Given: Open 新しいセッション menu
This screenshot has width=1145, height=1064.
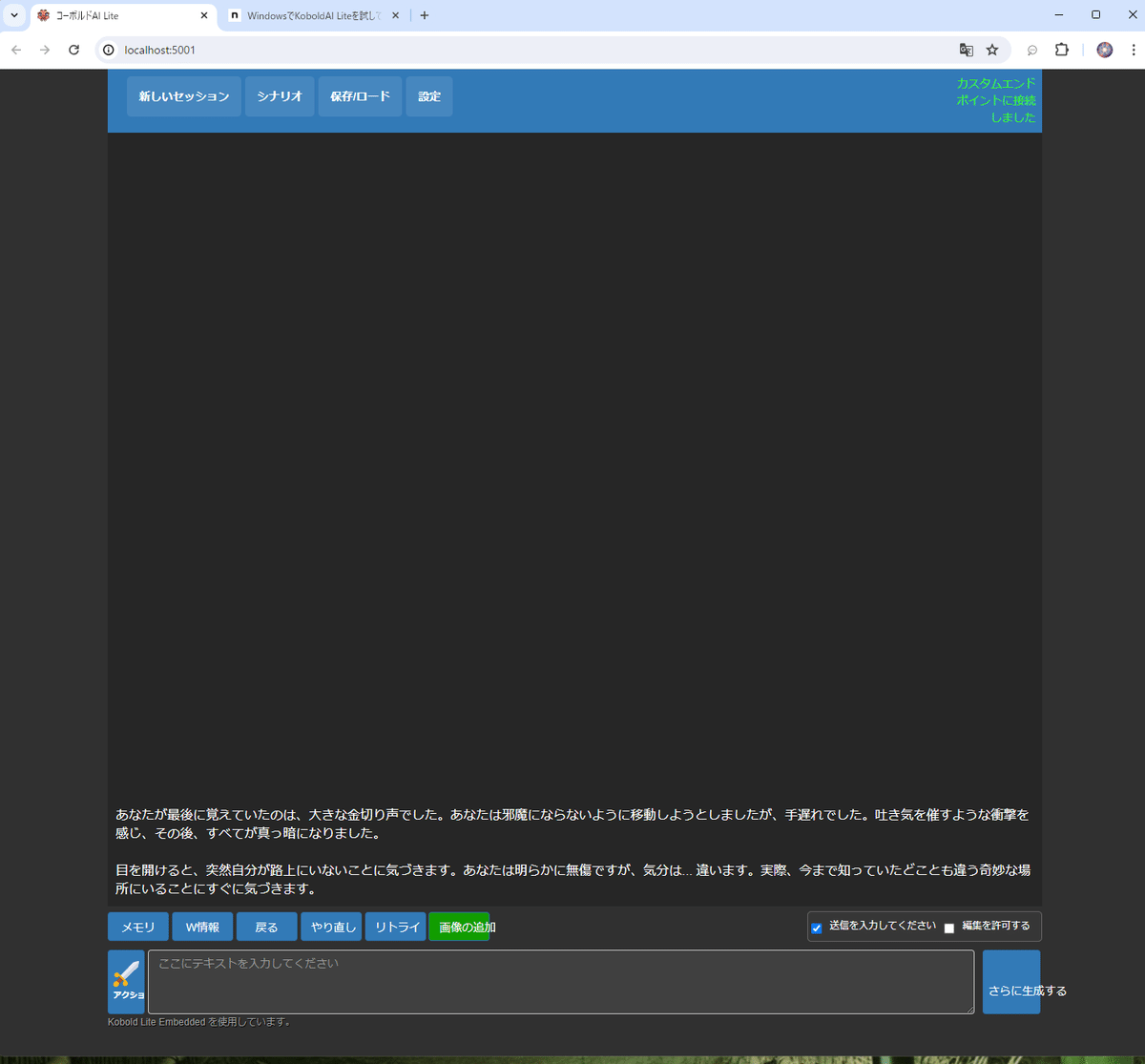Looking at the screenshot, I should 184,96.
